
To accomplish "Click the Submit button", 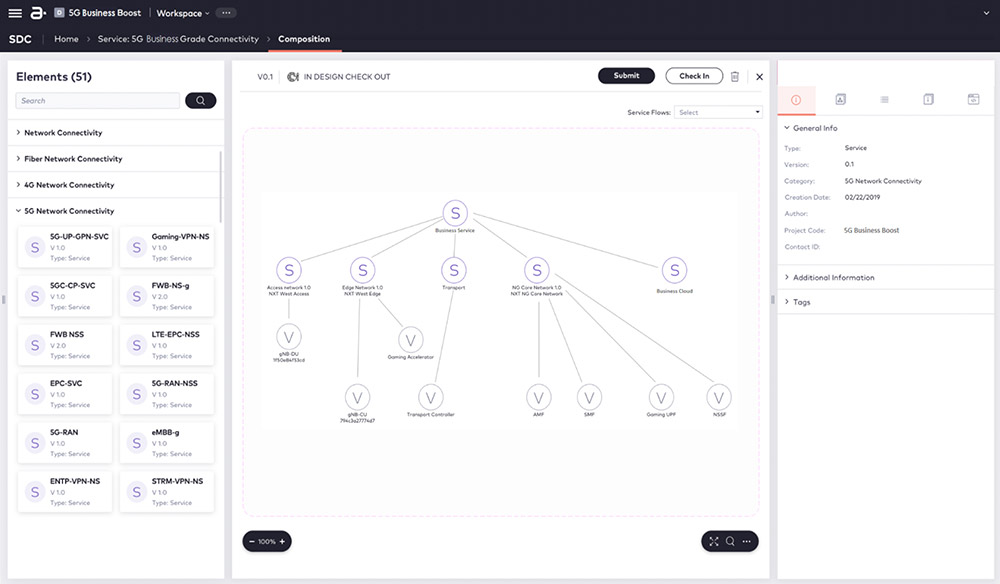I will click(x=626, y=76).
